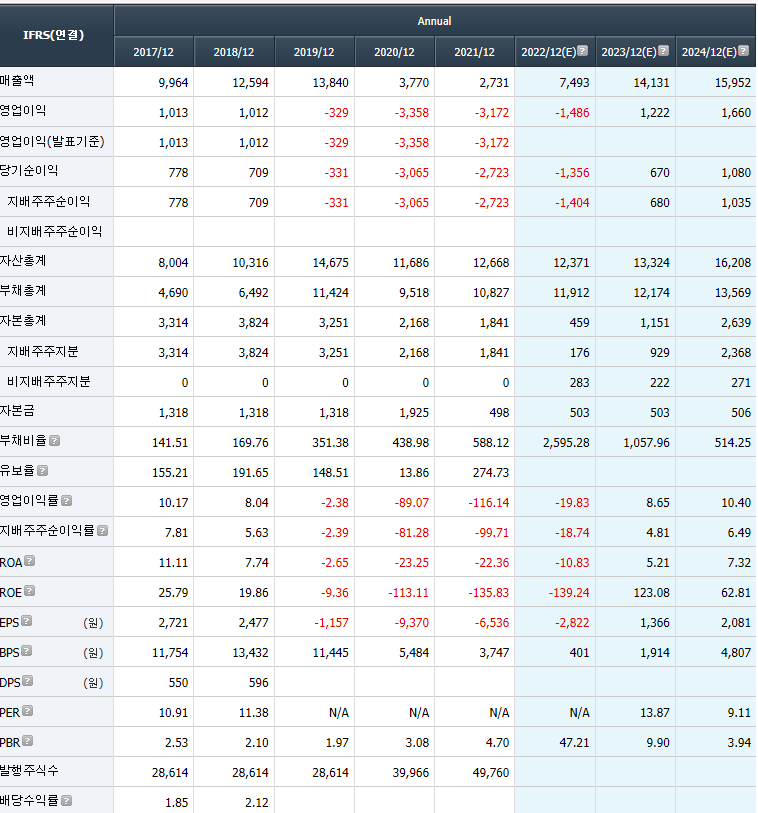Click the 자산총계 row label
This screenshot has height=813, width=758.
23,261
